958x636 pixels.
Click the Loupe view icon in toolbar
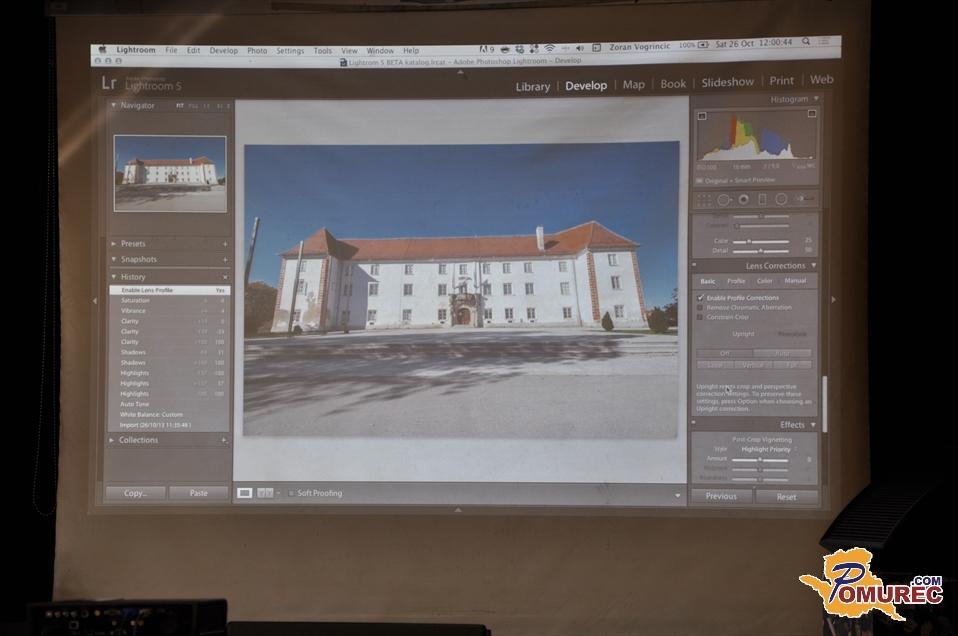point(245,493)
